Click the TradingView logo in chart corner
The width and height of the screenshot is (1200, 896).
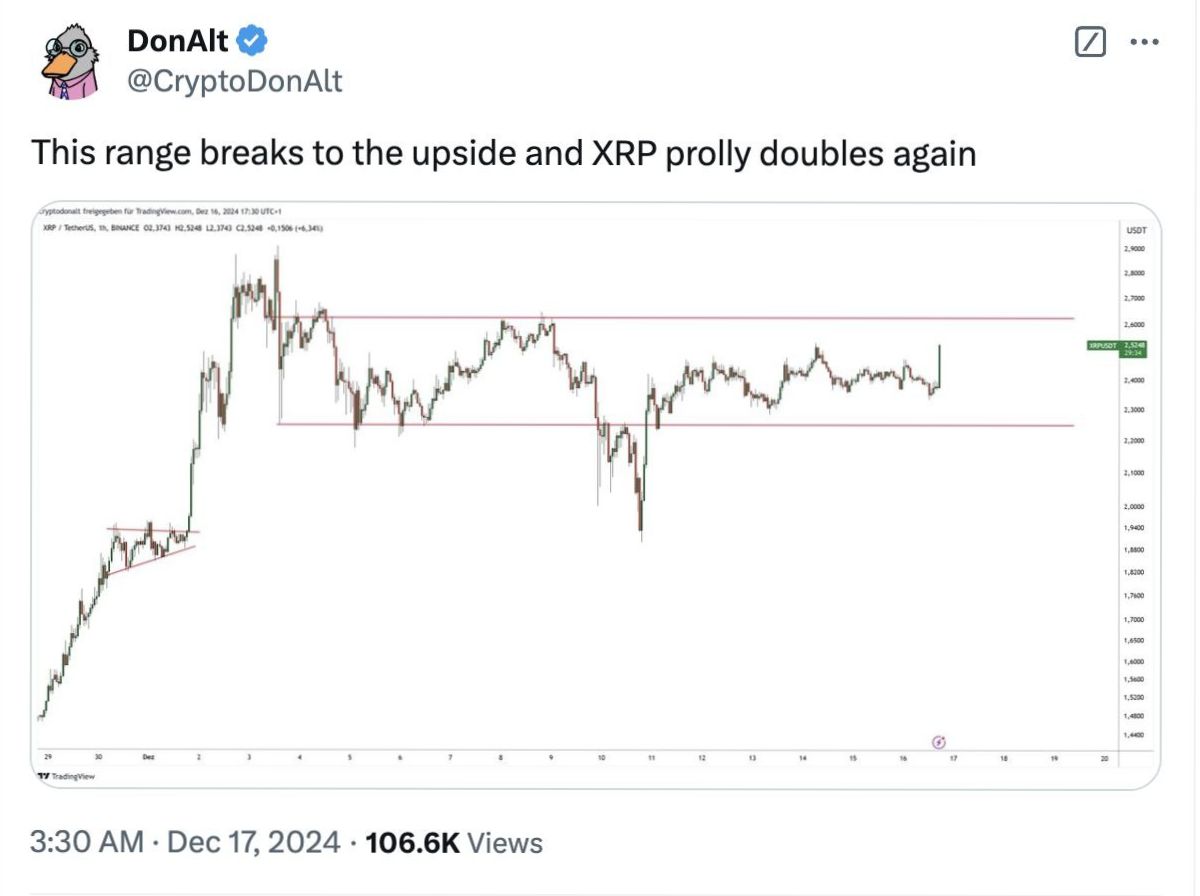[x=66, y=775]
